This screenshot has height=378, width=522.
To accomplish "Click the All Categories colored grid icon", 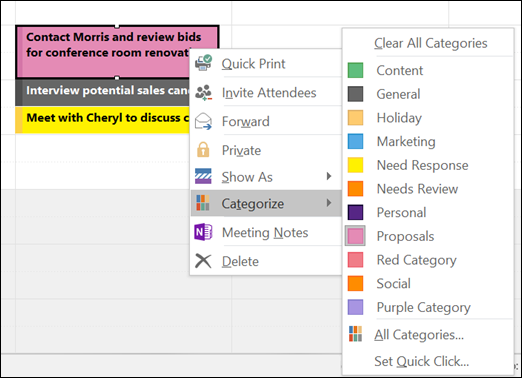I will coord(355,334).
